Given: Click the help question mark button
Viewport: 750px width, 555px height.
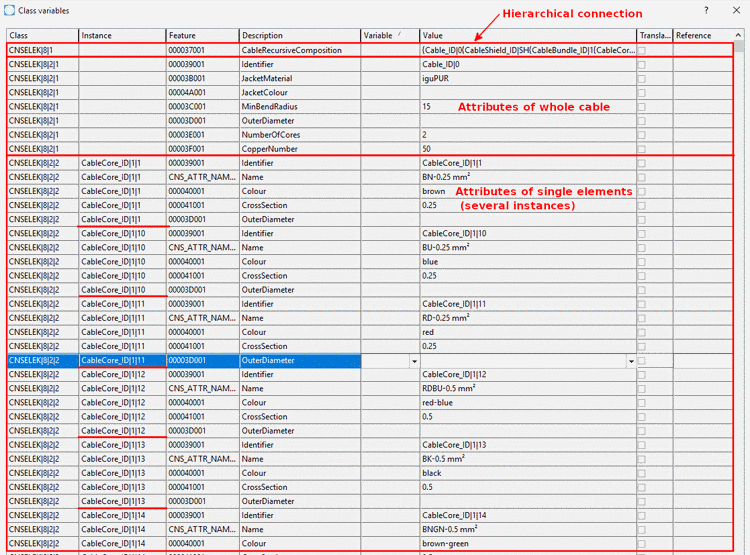Looking at the screenshot, I should 706,11.
